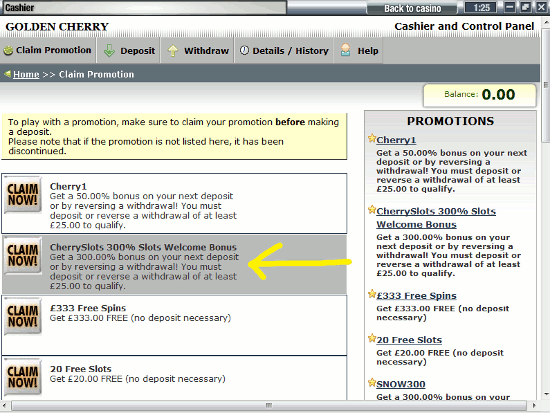The image size is (550, 413).
Task: Click the PROMOTIONS panel heading
Action: 450,121
